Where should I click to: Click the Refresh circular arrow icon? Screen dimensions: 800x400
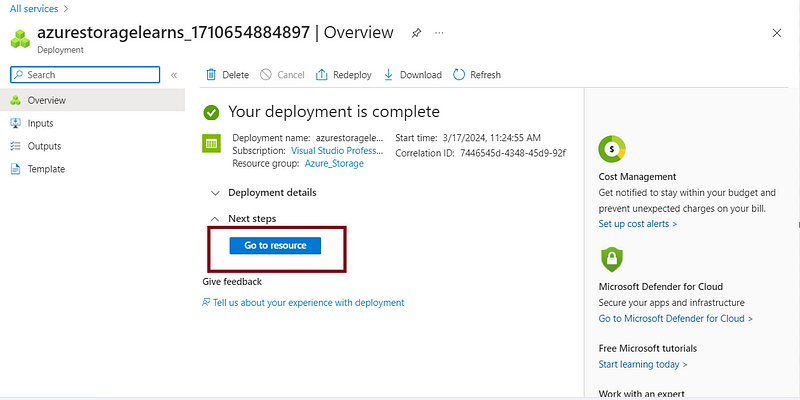(459, 74)
